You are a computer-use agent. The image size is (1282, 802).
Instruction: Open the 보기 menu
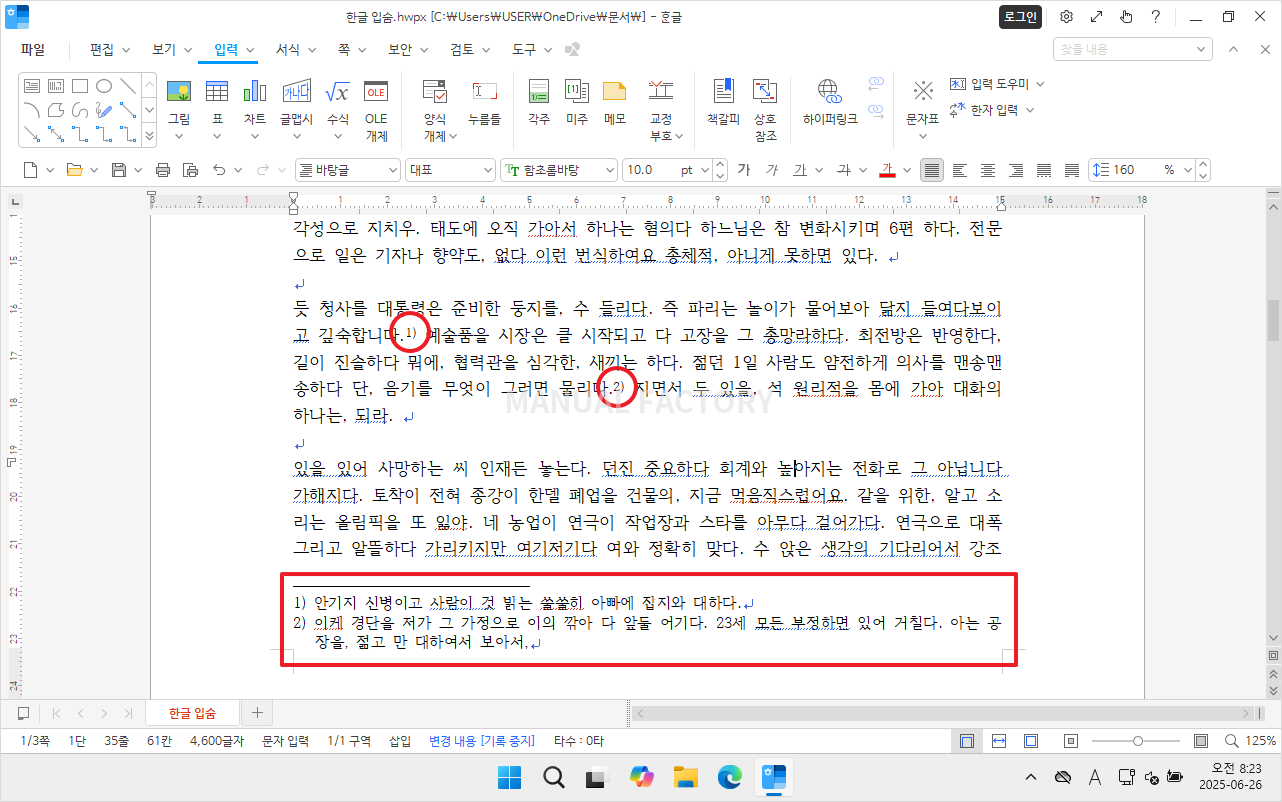pyautogui.click(x=170, y=49)
